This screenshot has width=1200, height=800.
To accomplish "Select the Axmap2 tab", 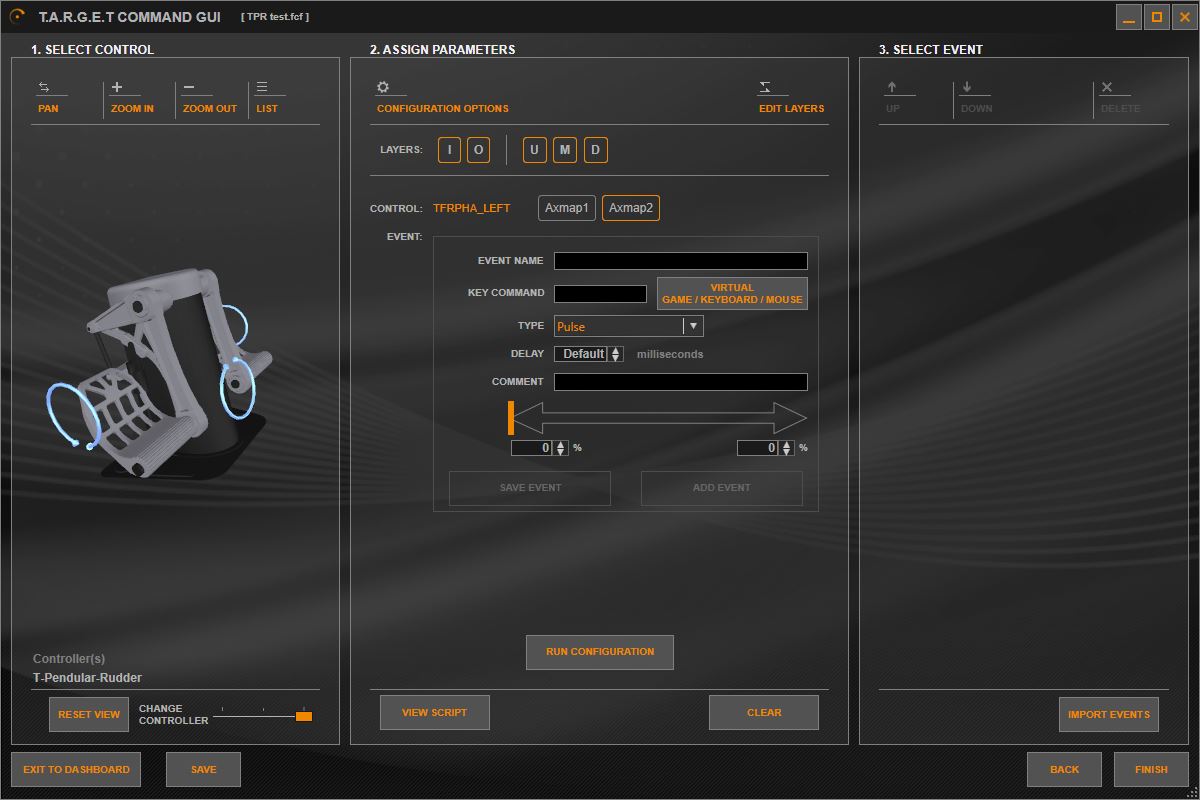I will click(x=631, y=208).
